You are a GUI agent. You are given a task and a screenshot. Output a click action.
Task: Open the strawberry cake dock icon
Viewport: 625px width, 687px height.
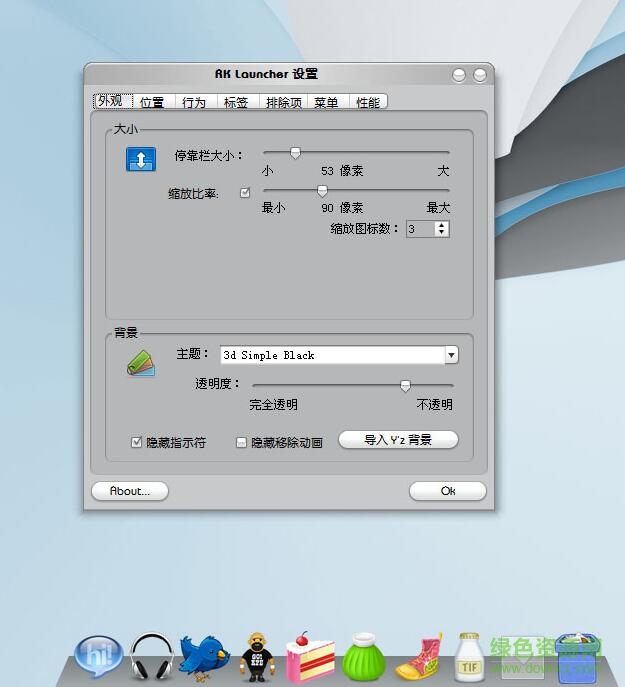pos(307,657)
